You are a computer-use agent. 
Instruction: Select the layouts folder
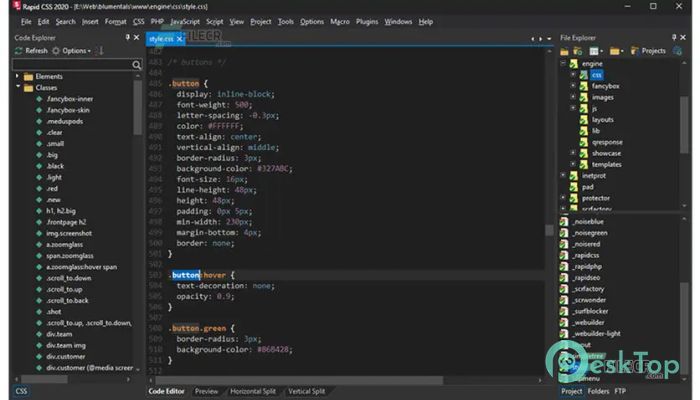tap(602, 120)
